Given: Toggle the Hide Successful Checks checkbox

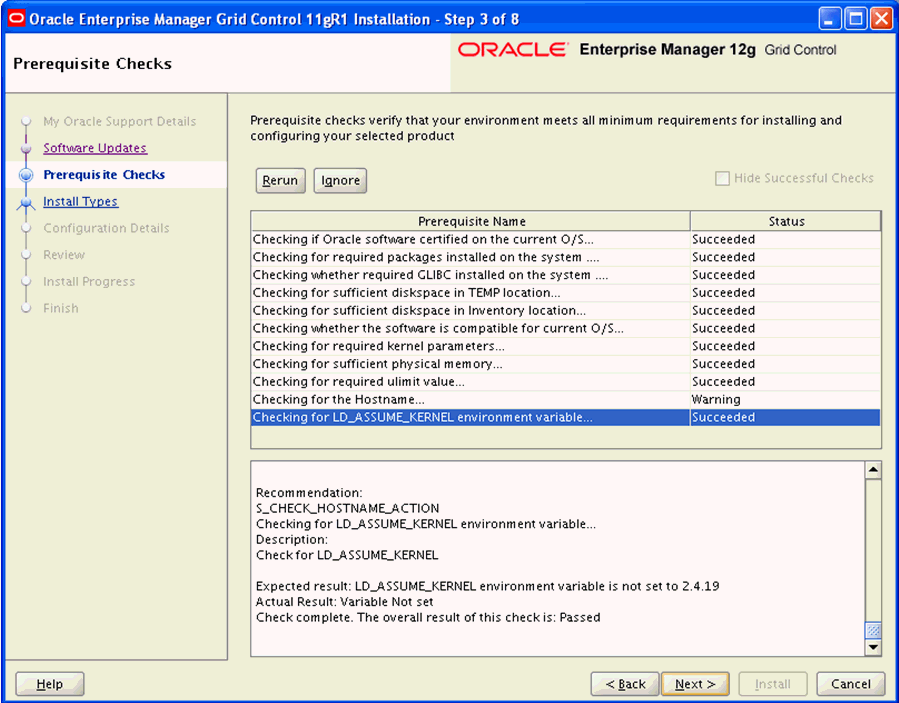Looking at the screenshot, I should pos(722,178).
